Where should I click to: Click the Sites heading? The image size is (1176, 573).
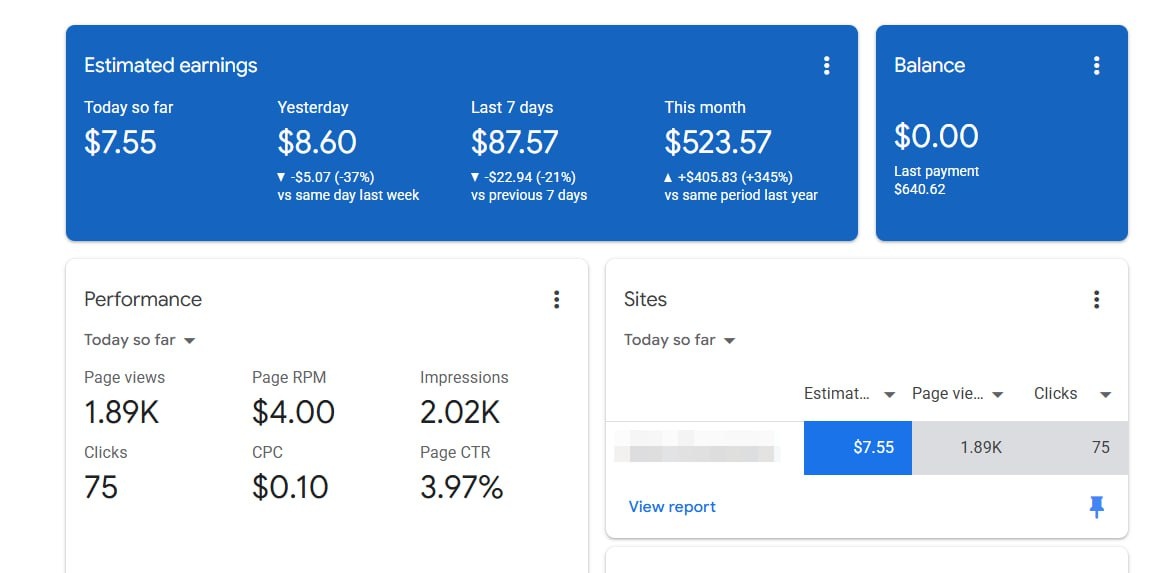(645, 299)
